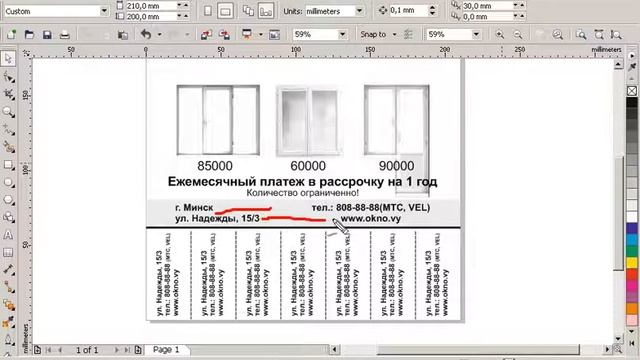
Task: Zoom to page width icon
Action: [x=599, y=35]
